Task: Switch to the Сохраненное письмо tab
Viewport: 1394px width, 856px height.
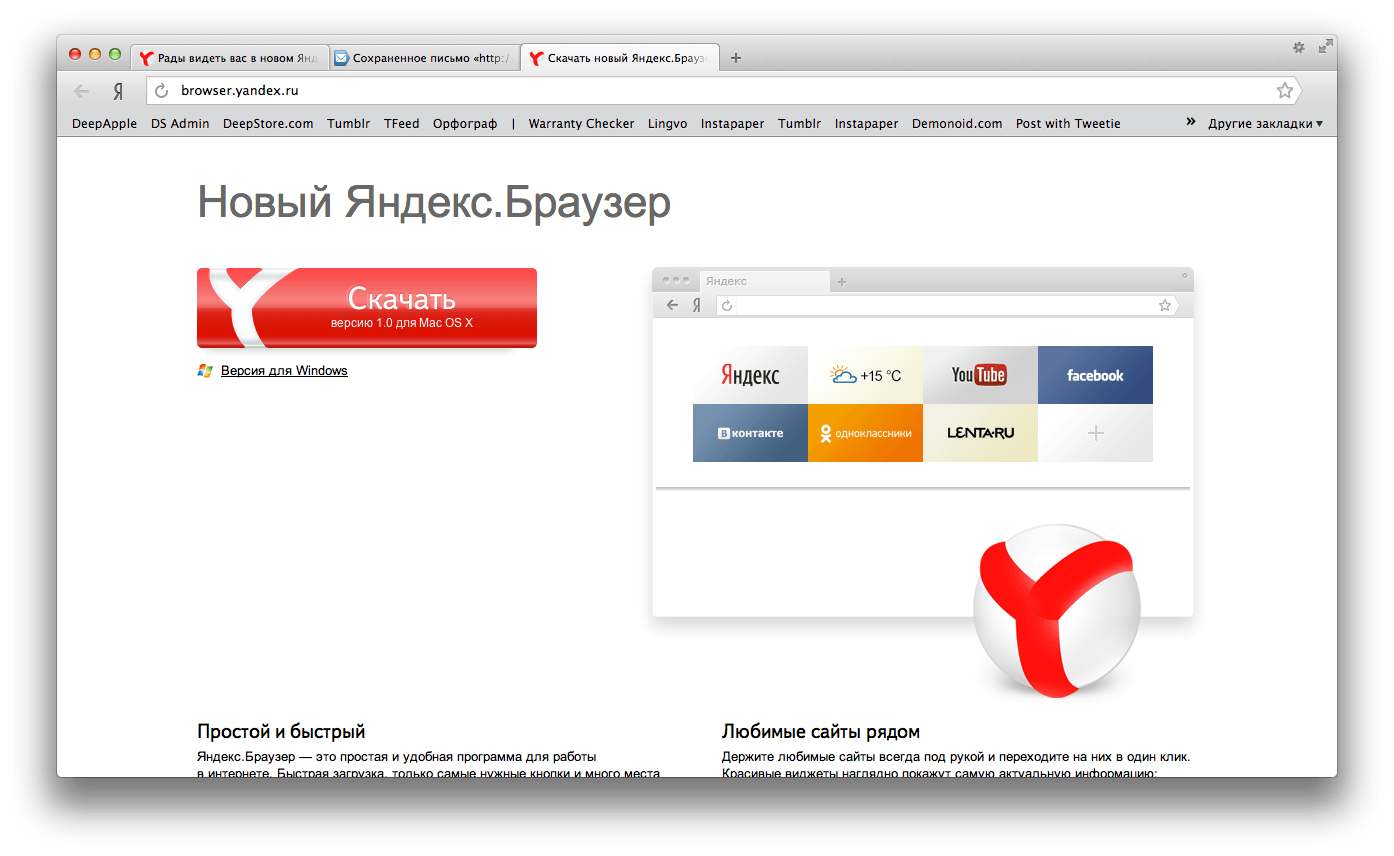Action: pyautogui.click(x=425, y=57)
